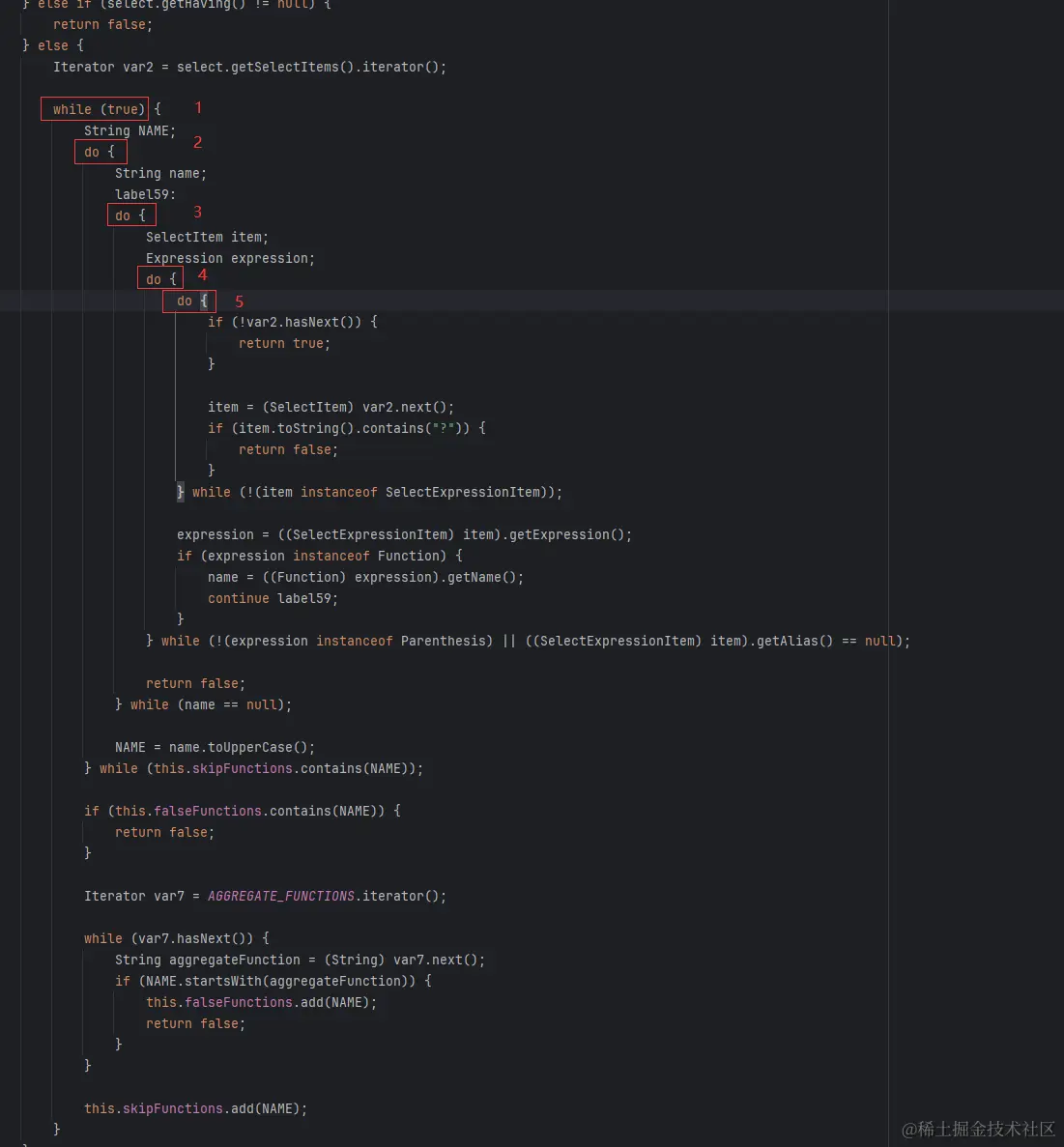Click the line declaring "String aggregateFunction"
The image size is (1064, 1147).
300,960
